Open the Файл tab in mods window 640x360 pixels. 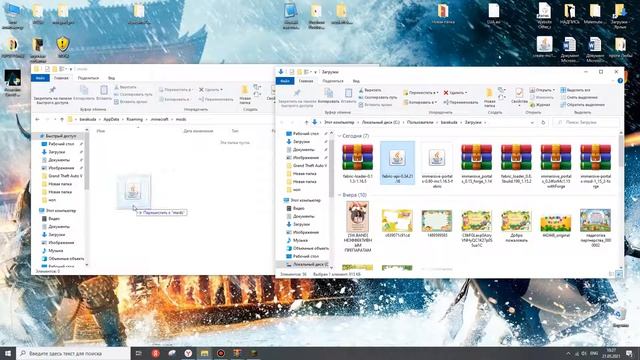coord(40,78)
